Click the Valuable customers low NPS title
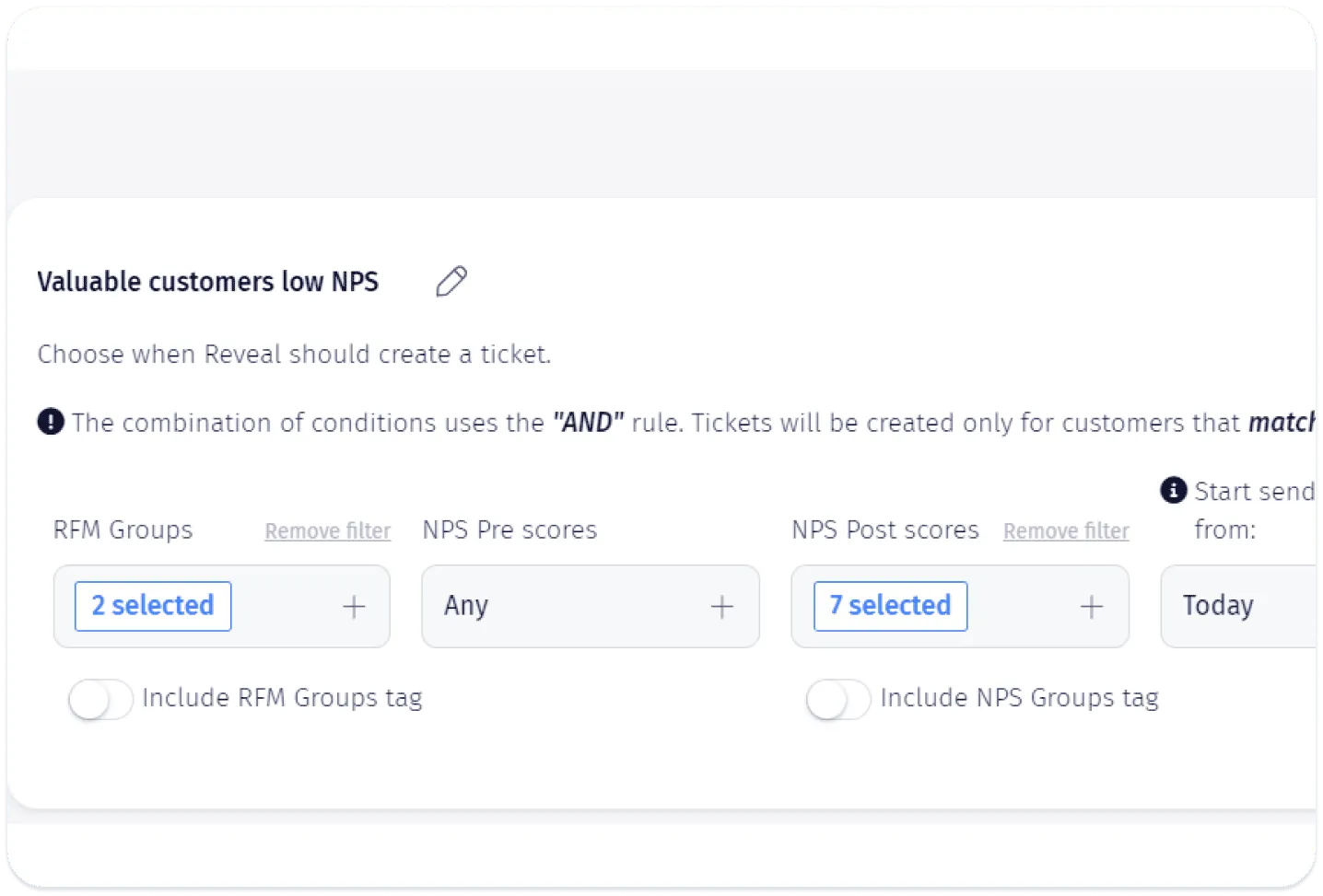 pos(208,282)
